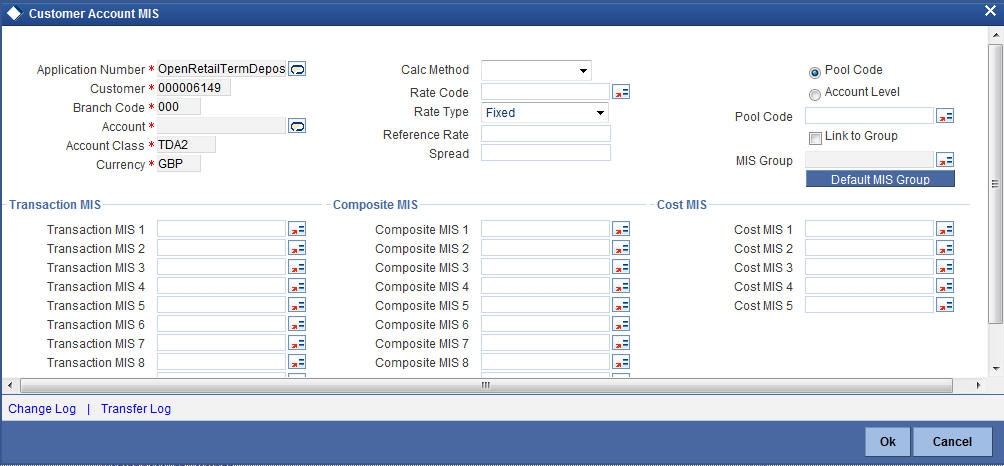Open lookup for Composite MIS 2

[621, 248]
